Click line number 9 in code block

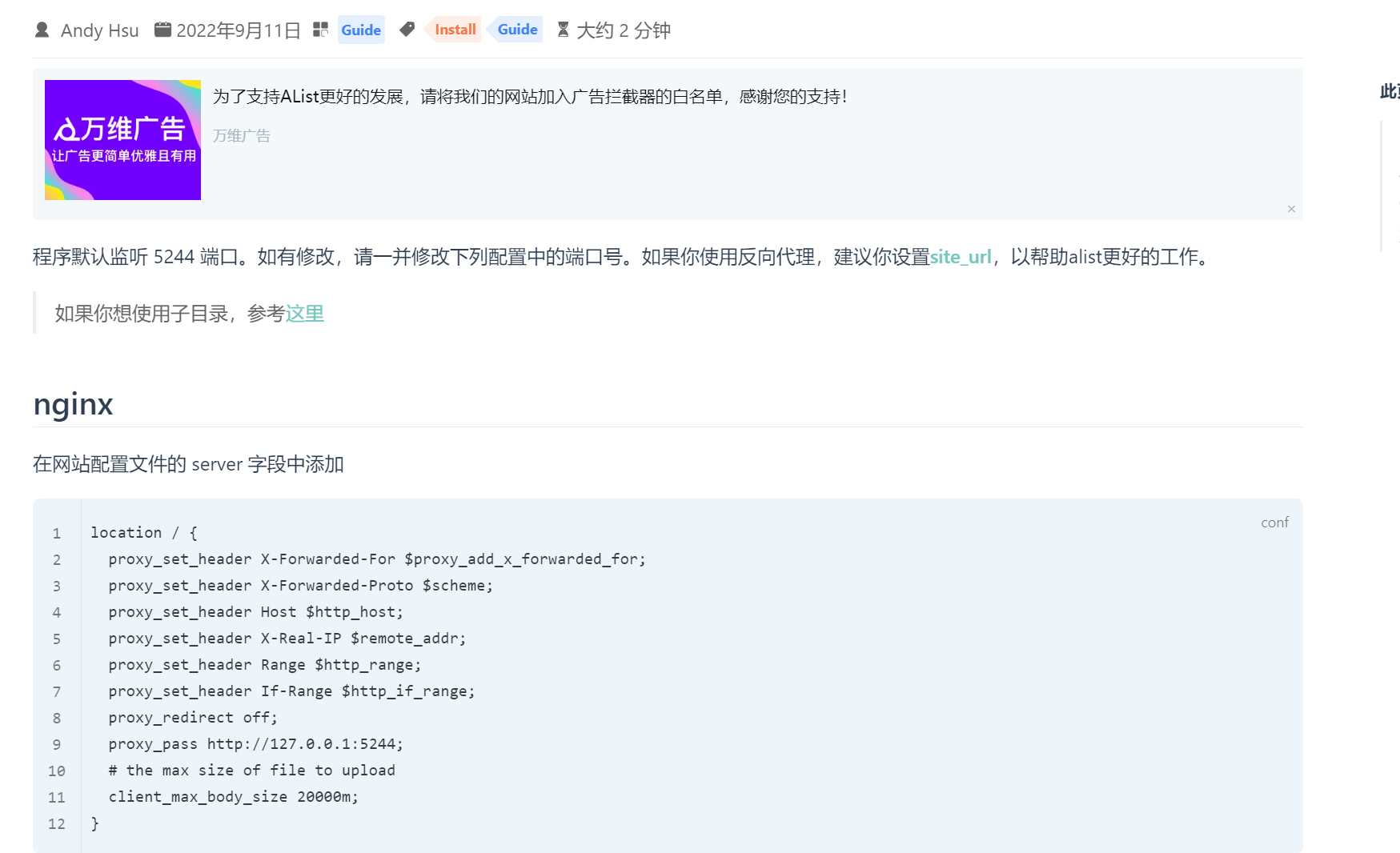(x=56, y=744)
